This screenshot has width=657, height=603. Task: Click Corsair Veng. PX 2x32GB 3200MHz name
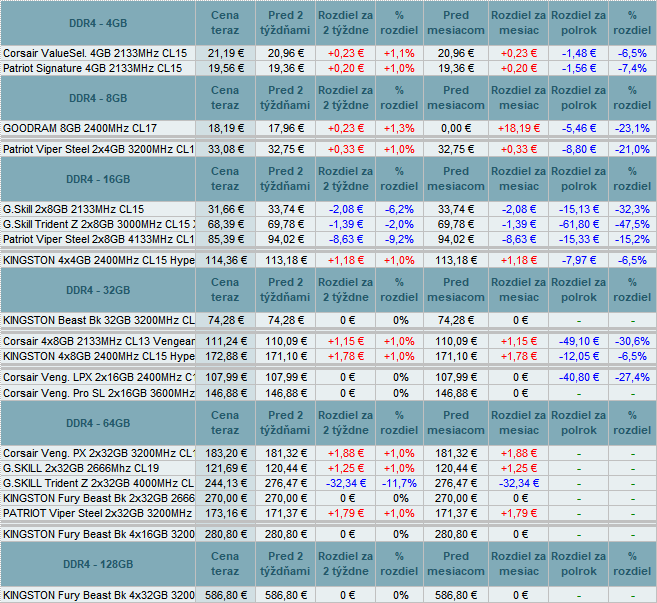(98, 453)
